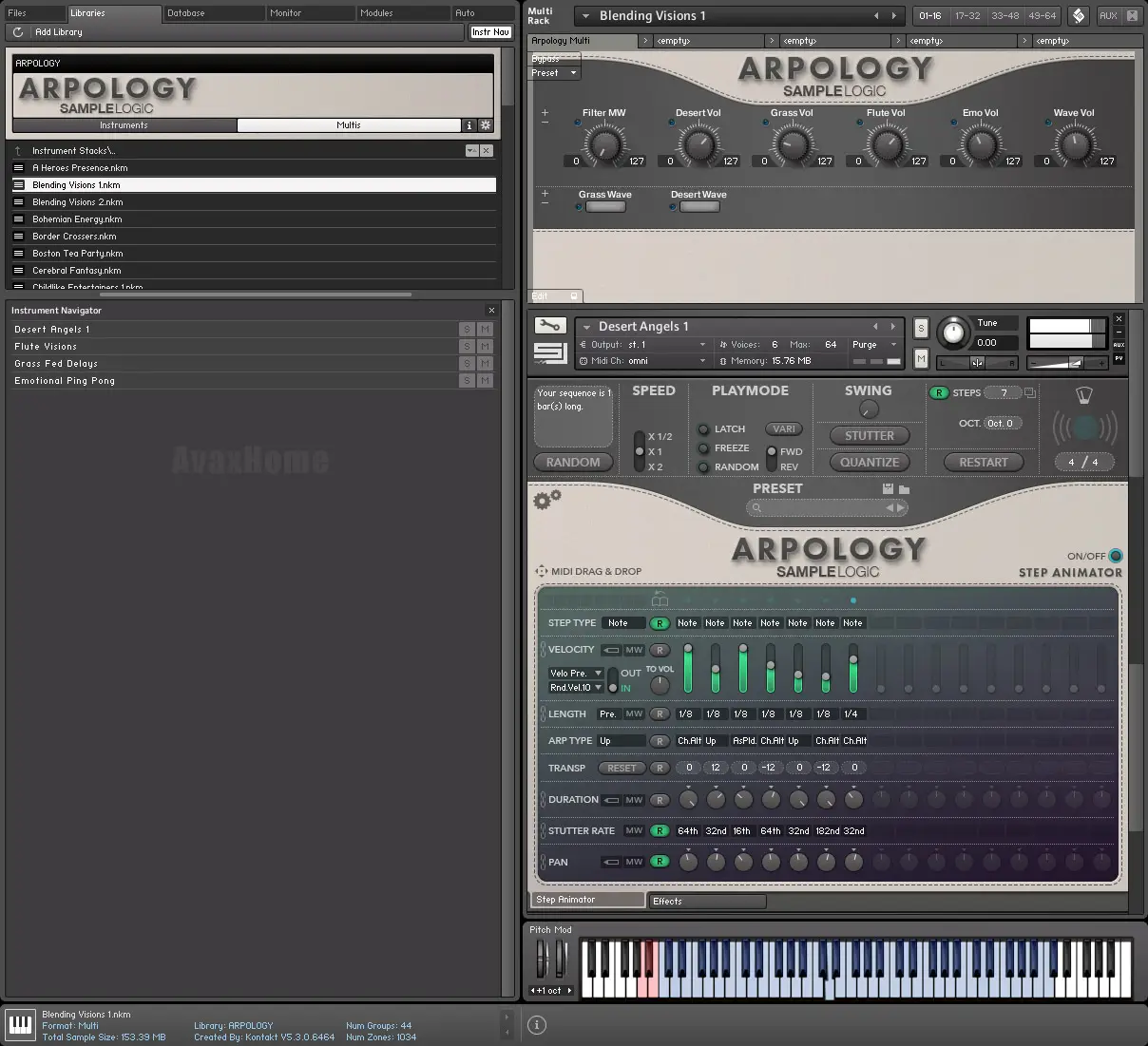Open Arpology library info icon
Image resolution: width=1148 pixels, height=1046 pixels.
[469, 125]
